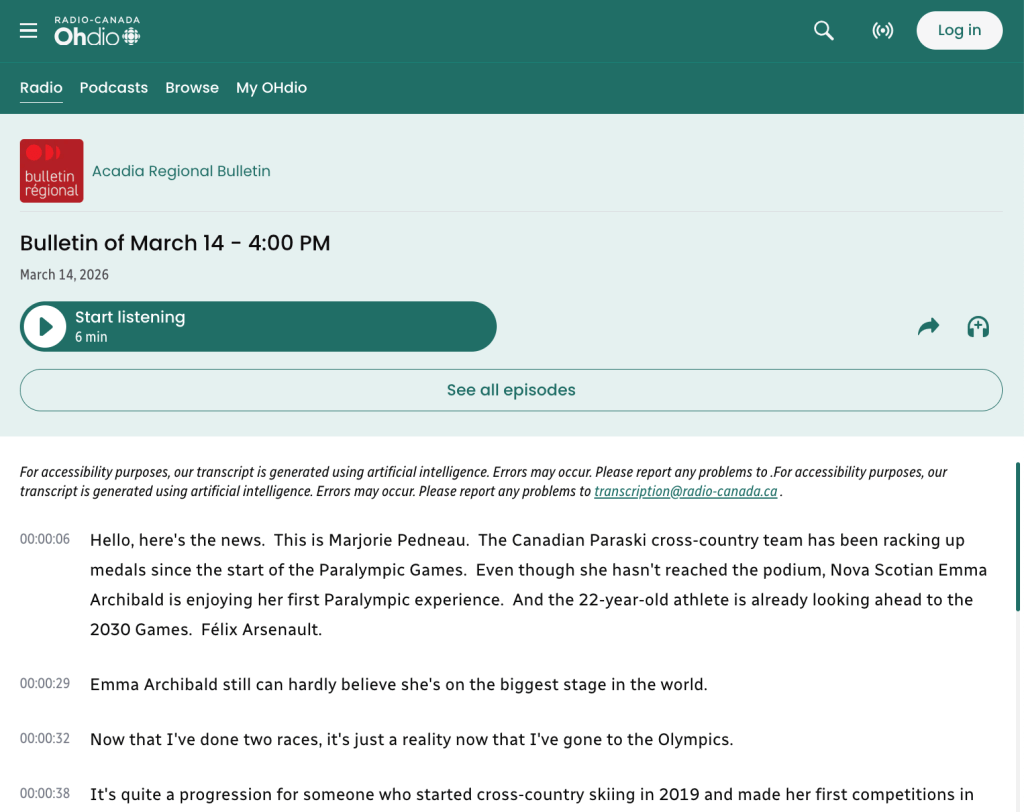This screenshot has width=1024, height=812.
Task: Click the Radio-Canada OHdio logo
Action: pos(97,31)
